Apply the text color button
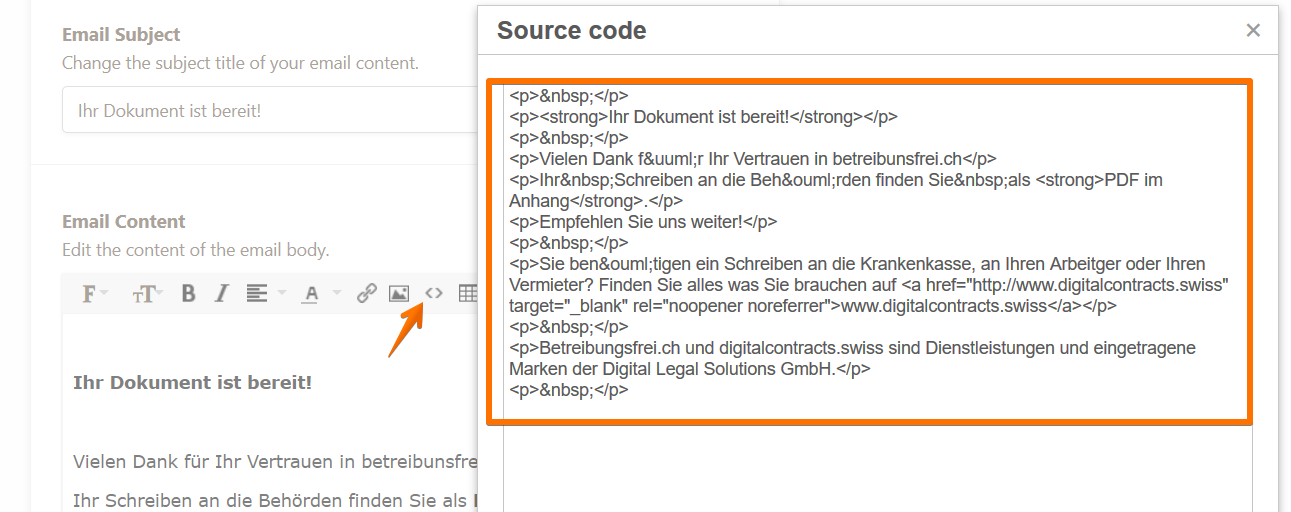 pos(311,294)
